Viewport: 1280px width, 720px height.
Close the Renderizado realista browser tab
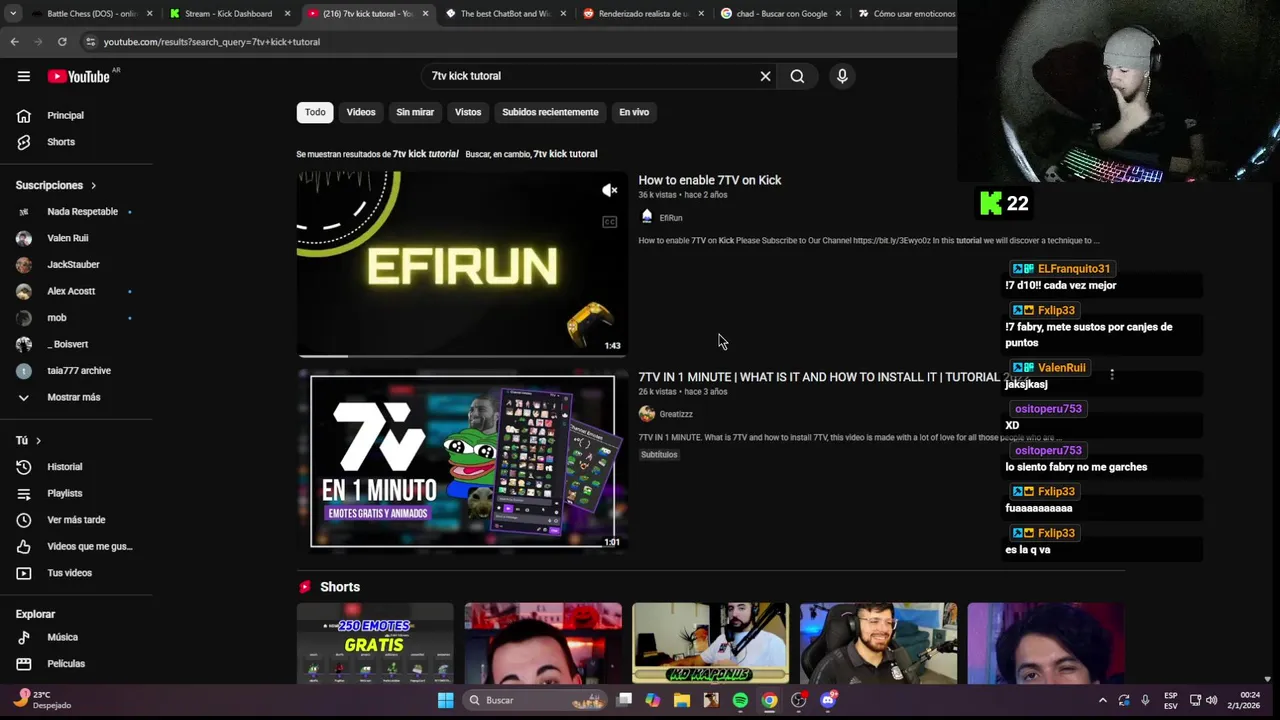[701, 14]
